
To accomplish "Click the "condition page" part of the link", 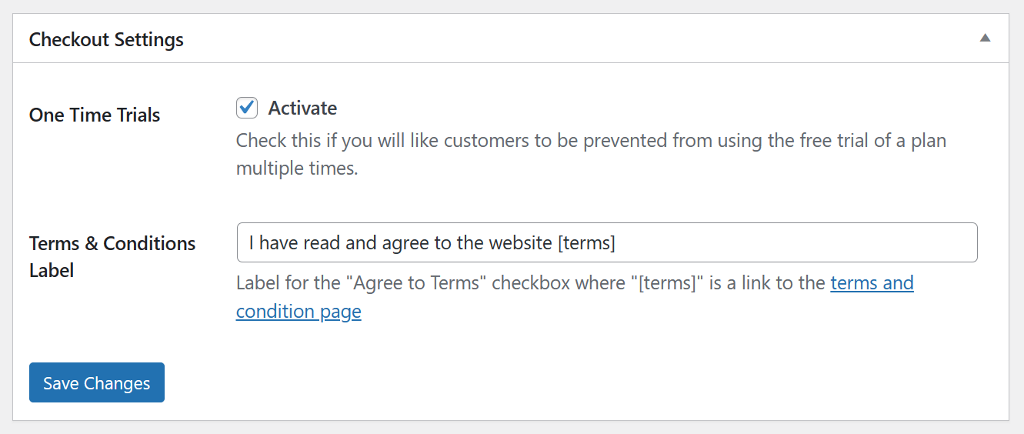I will click(298, 312).
